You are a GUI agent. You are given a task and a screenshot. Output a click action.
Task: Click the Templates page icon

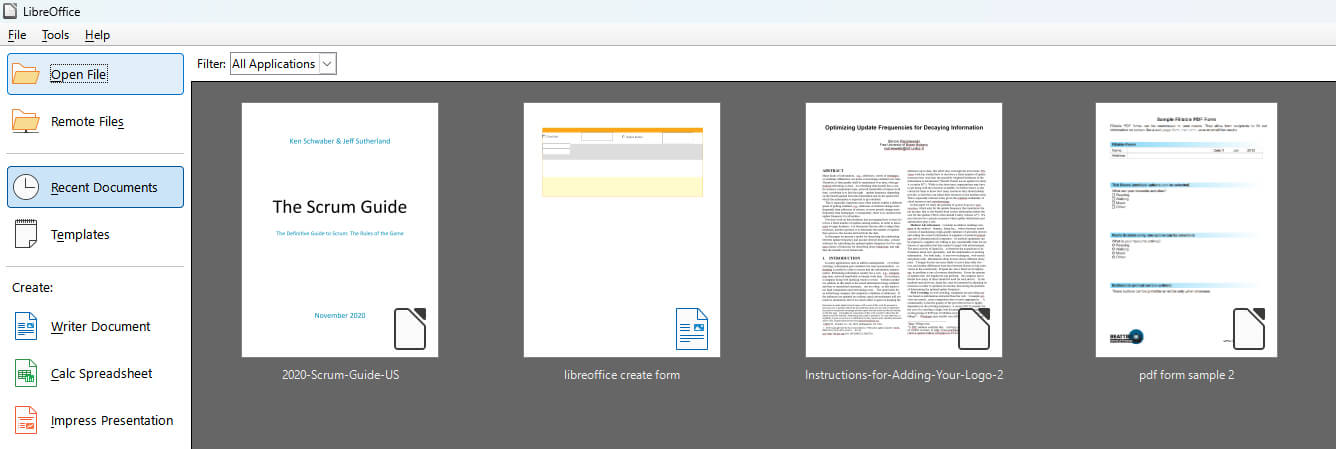coord(27,234)
